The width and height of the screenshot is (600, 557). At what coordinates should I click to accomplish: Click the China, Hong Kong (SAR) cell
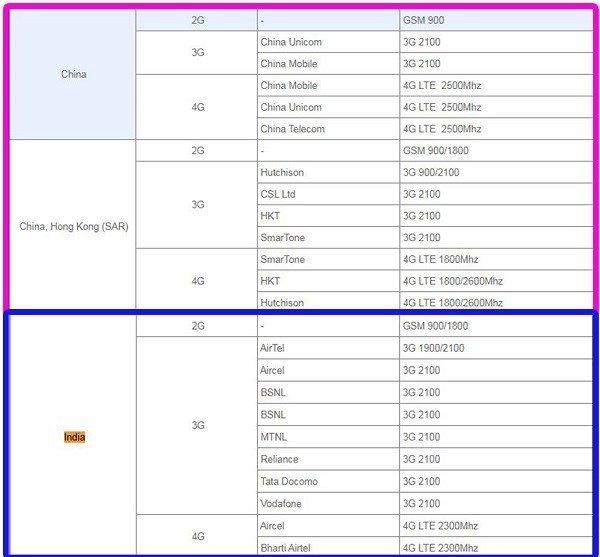[72, 226]
